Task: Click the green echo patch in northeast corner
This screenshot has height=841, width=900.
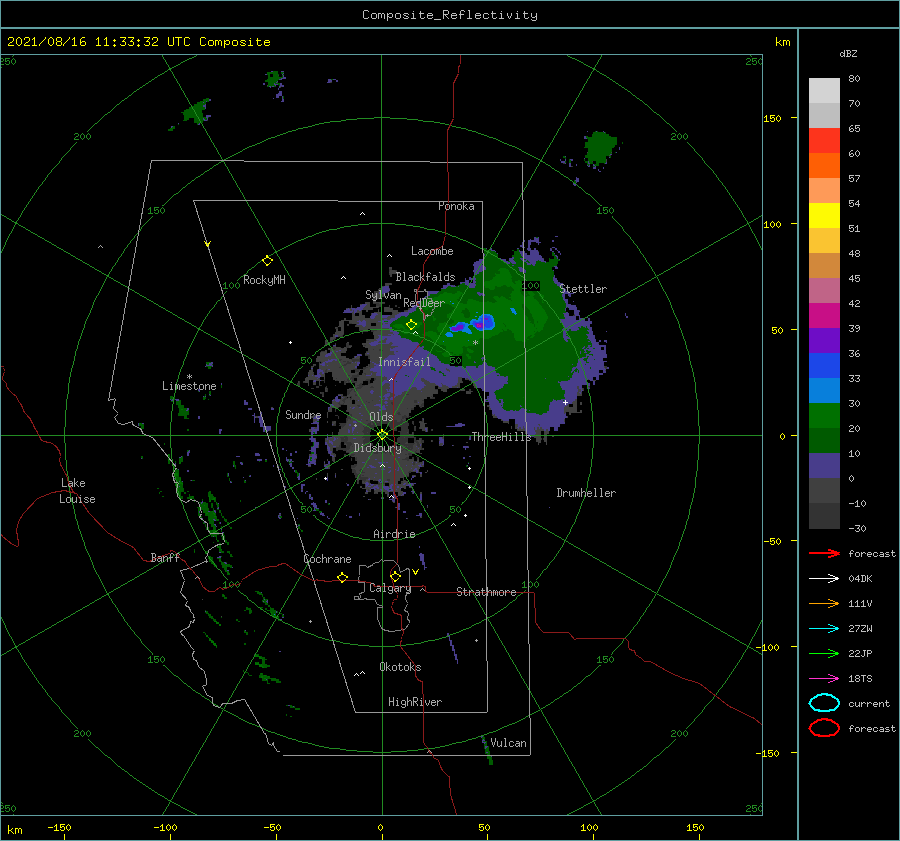Action: pos(600,148)
